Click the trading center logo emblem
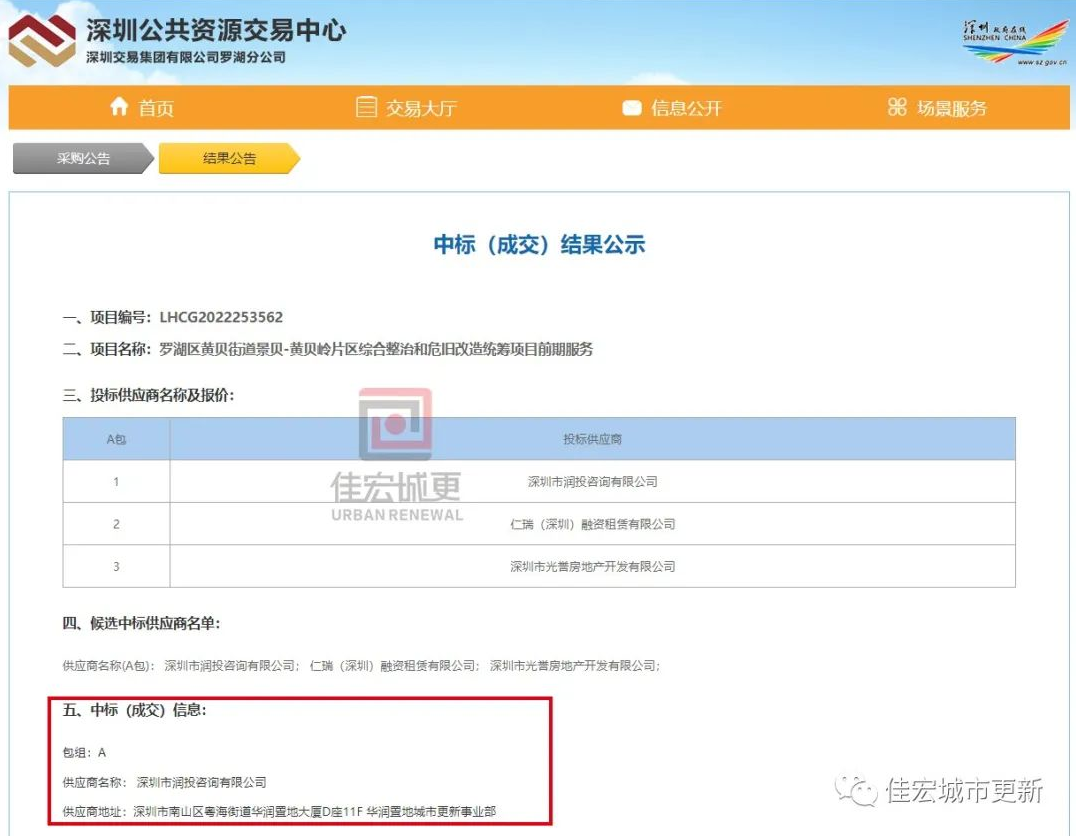Screen dimensions: 1076x836 tap(41, 43)
